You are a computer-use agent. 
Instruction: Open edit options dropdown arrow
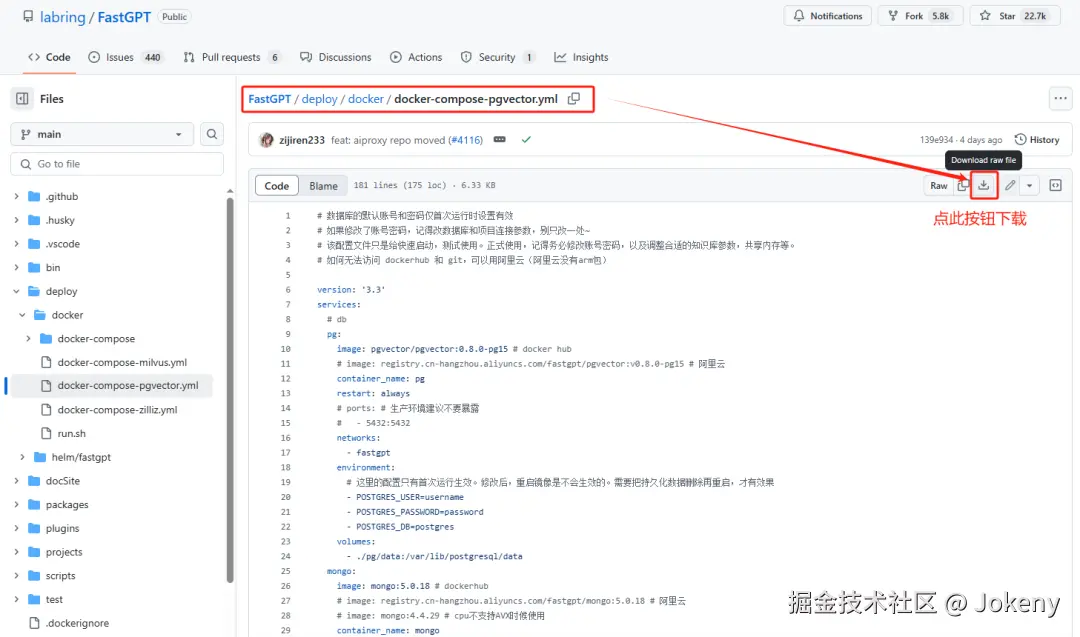tap(1029, 185)
